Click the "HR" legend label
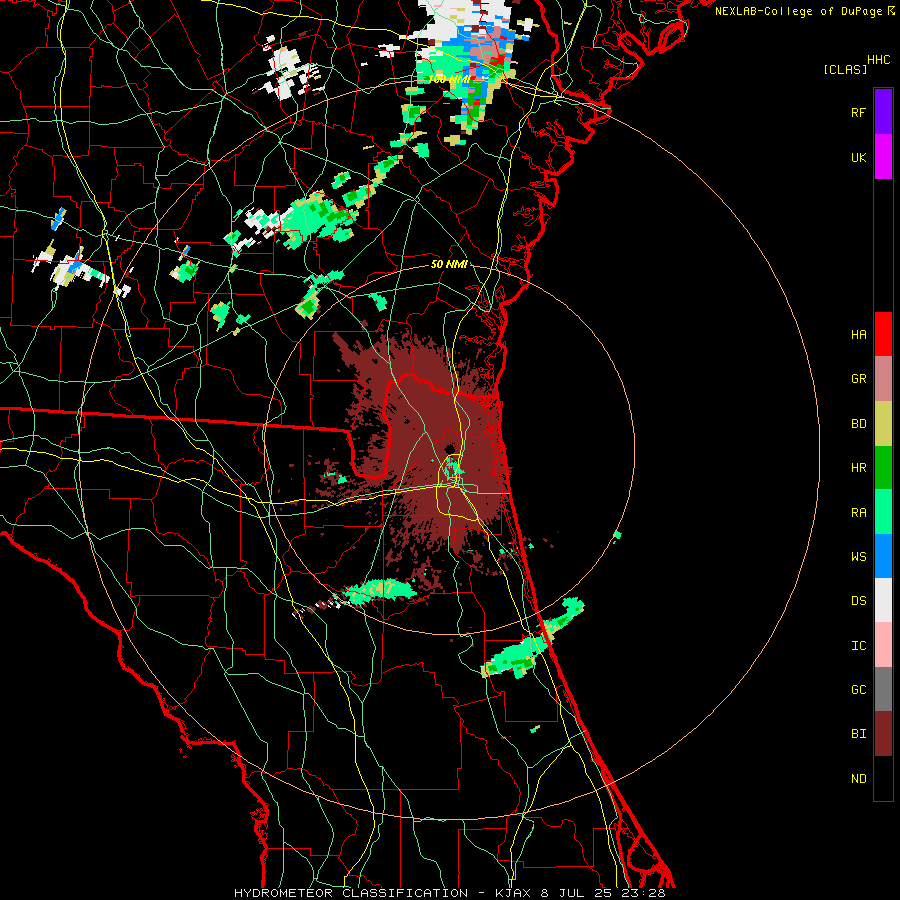 point(858,468)
